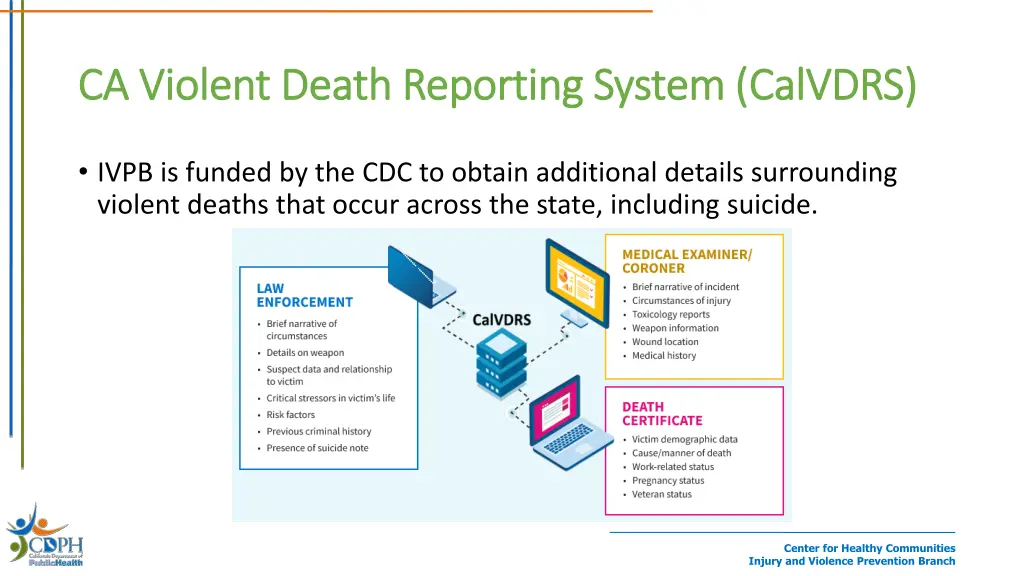1024x576 pixels.
Task: Click the CalVDRS label above the server
Action: (502, 320)
